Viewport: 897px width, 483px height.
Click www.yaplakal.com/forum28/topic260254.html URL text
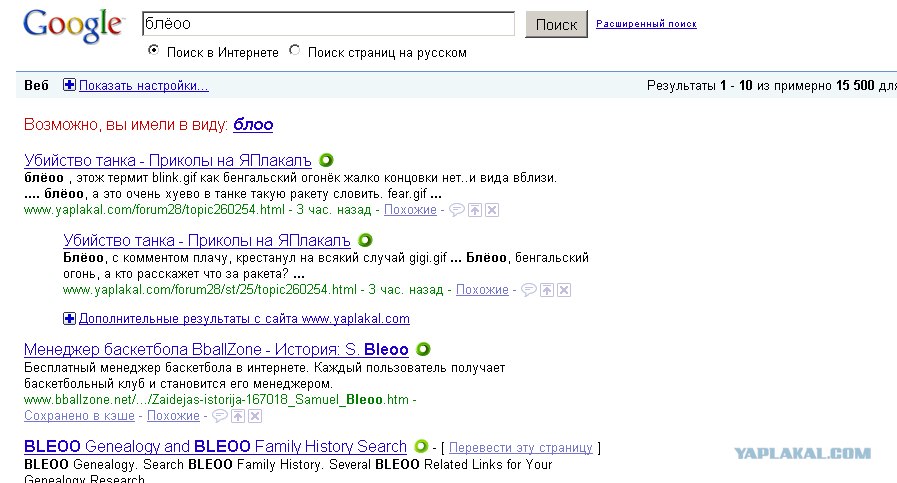coord(154,210)
